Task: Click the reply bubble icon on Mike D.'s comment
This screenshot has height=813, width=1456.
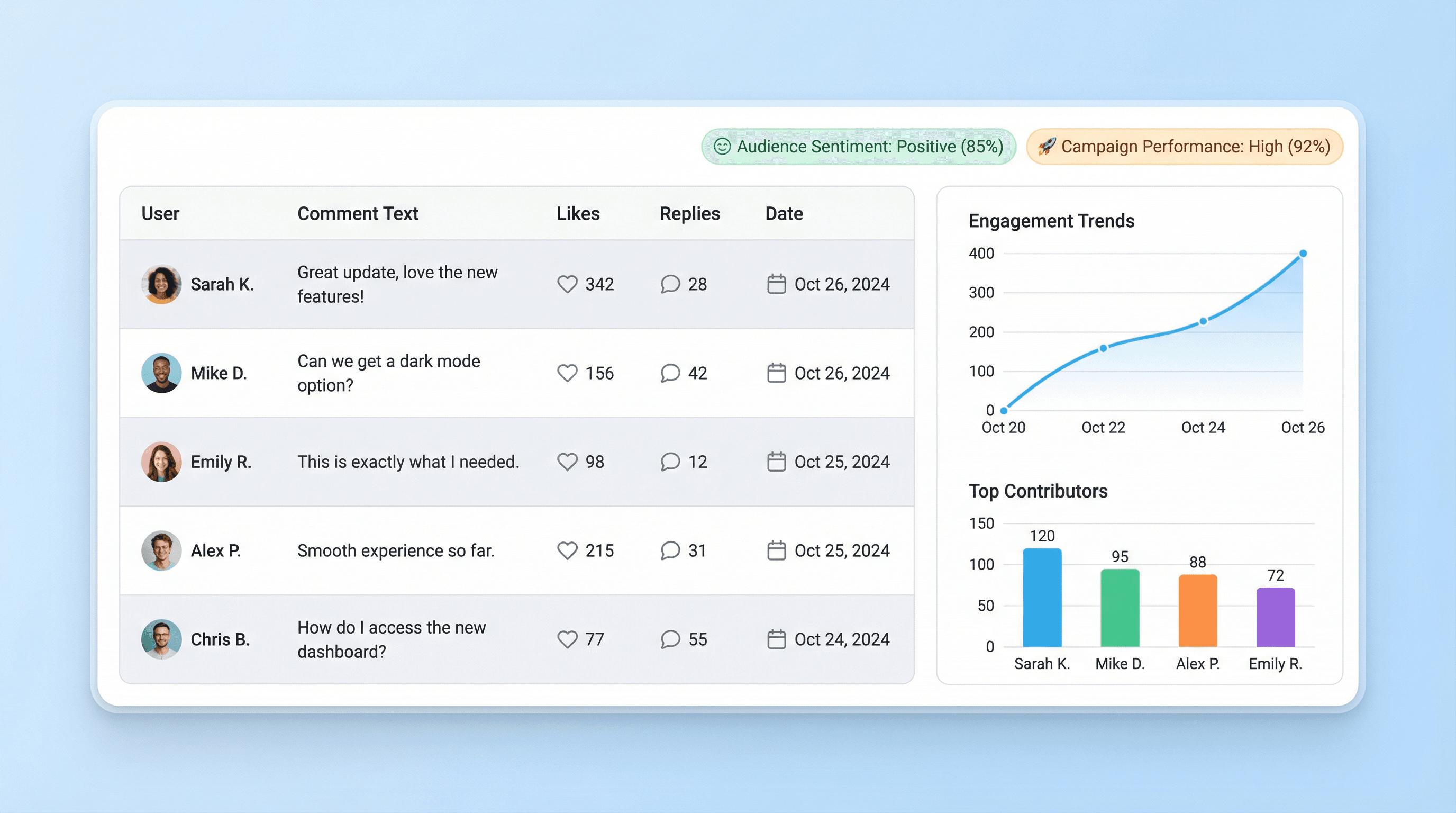Action: [670, 373]
